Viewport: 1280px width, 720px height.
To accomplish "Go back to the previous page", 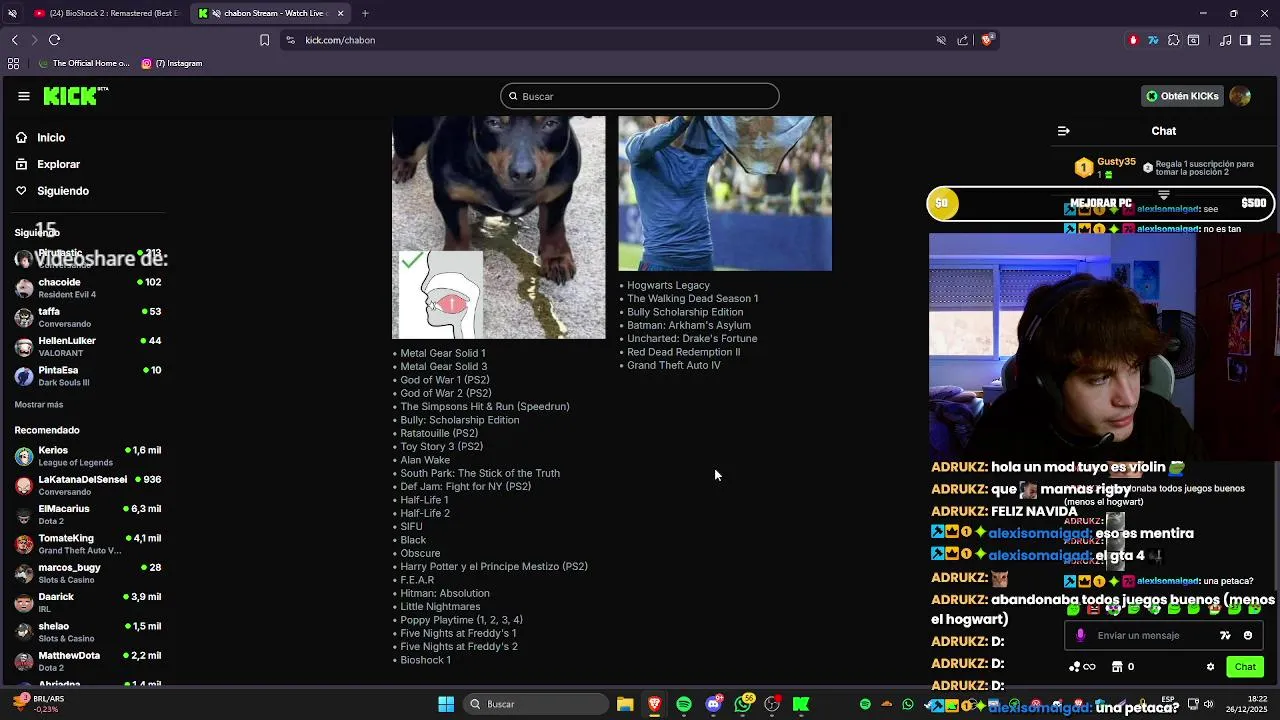I will [14, 40].
